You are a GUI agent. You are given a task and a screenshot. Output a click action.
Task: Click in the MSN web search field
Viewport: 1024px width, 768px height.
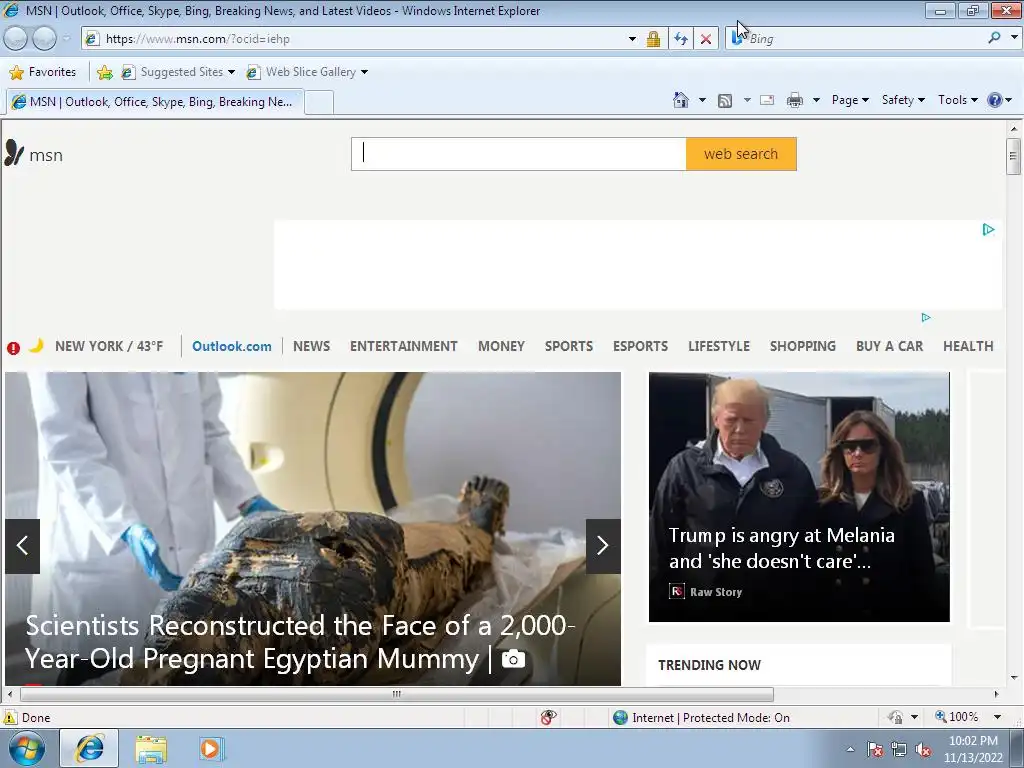(x=519, y=154)
